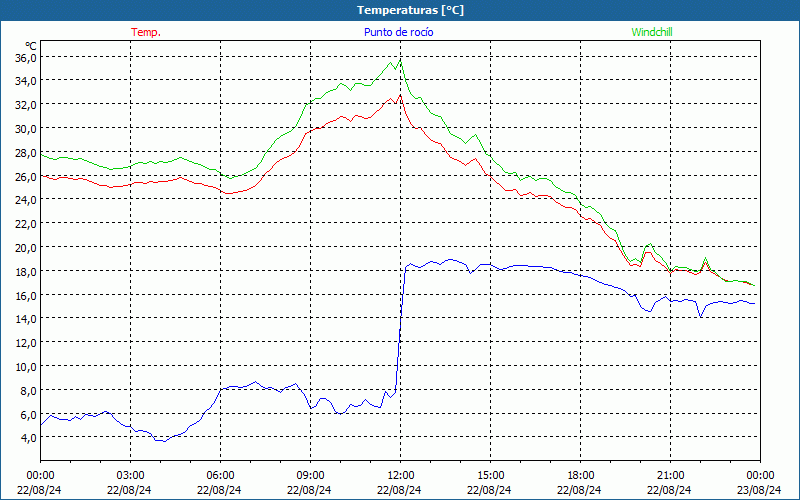This screenshot has height=500, width=800.
Task: Click the 32,0 y-axis value
Action: [x=26, y=105]
